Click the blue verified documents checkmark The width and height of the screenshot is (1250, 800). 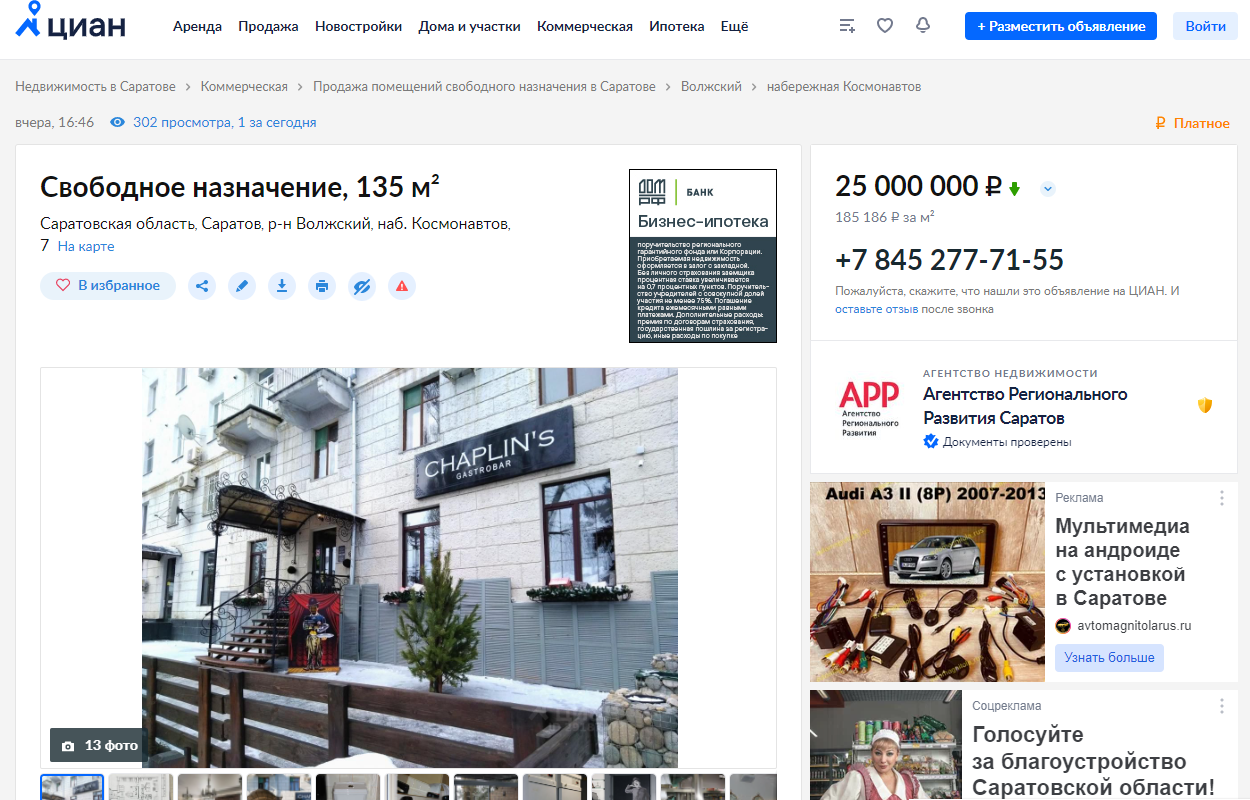931,442
